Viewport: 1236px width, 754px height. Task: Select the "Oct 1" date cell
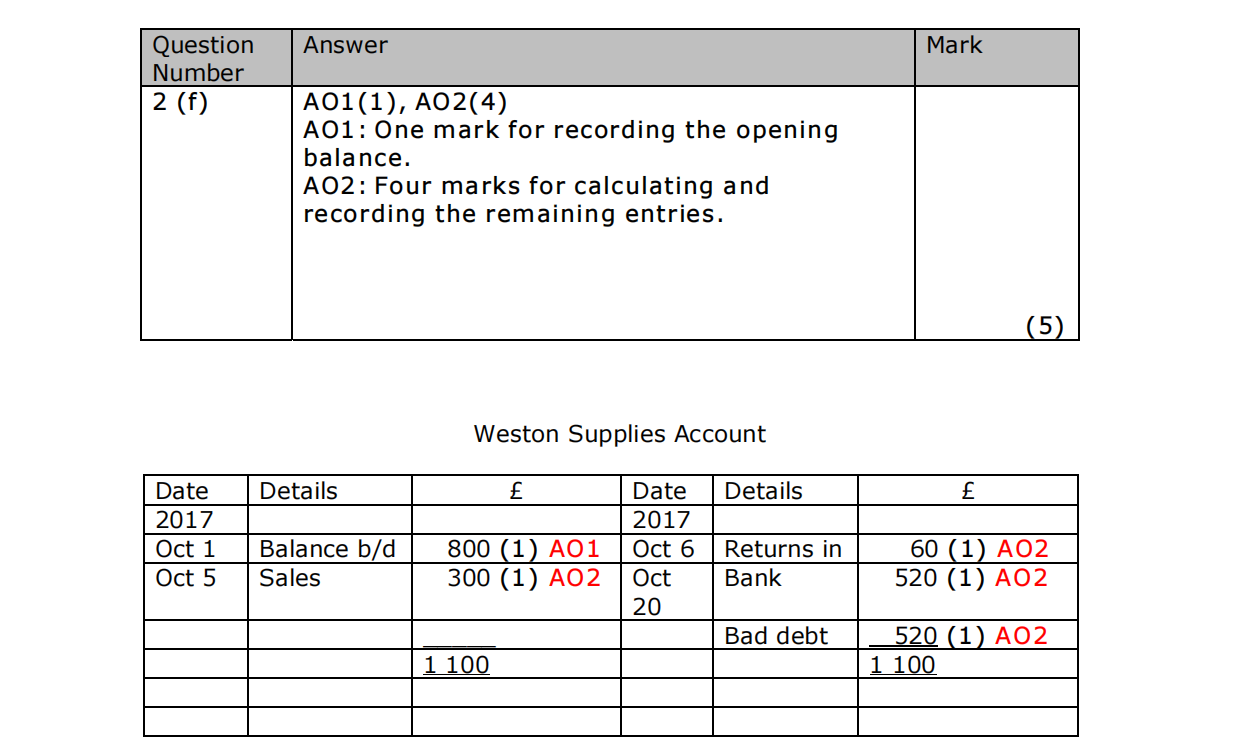coord(186,549)
